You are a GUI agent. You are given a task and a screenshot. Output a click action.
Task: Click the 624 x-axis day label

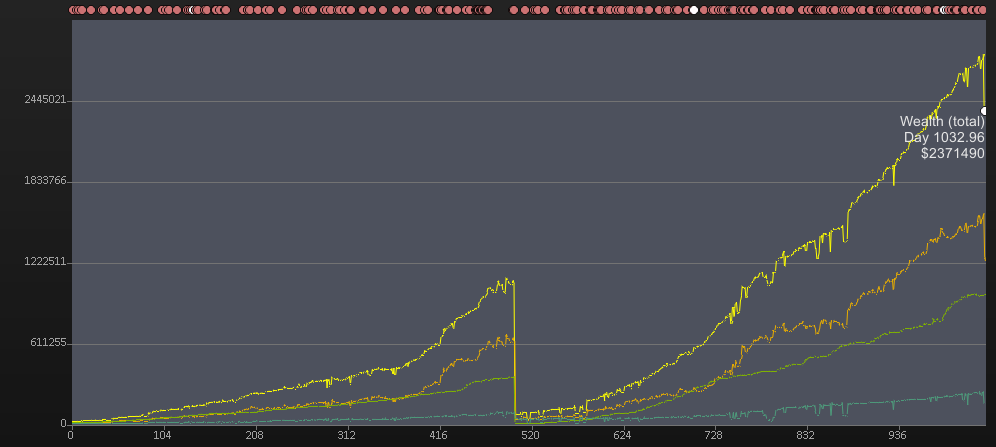622,435
